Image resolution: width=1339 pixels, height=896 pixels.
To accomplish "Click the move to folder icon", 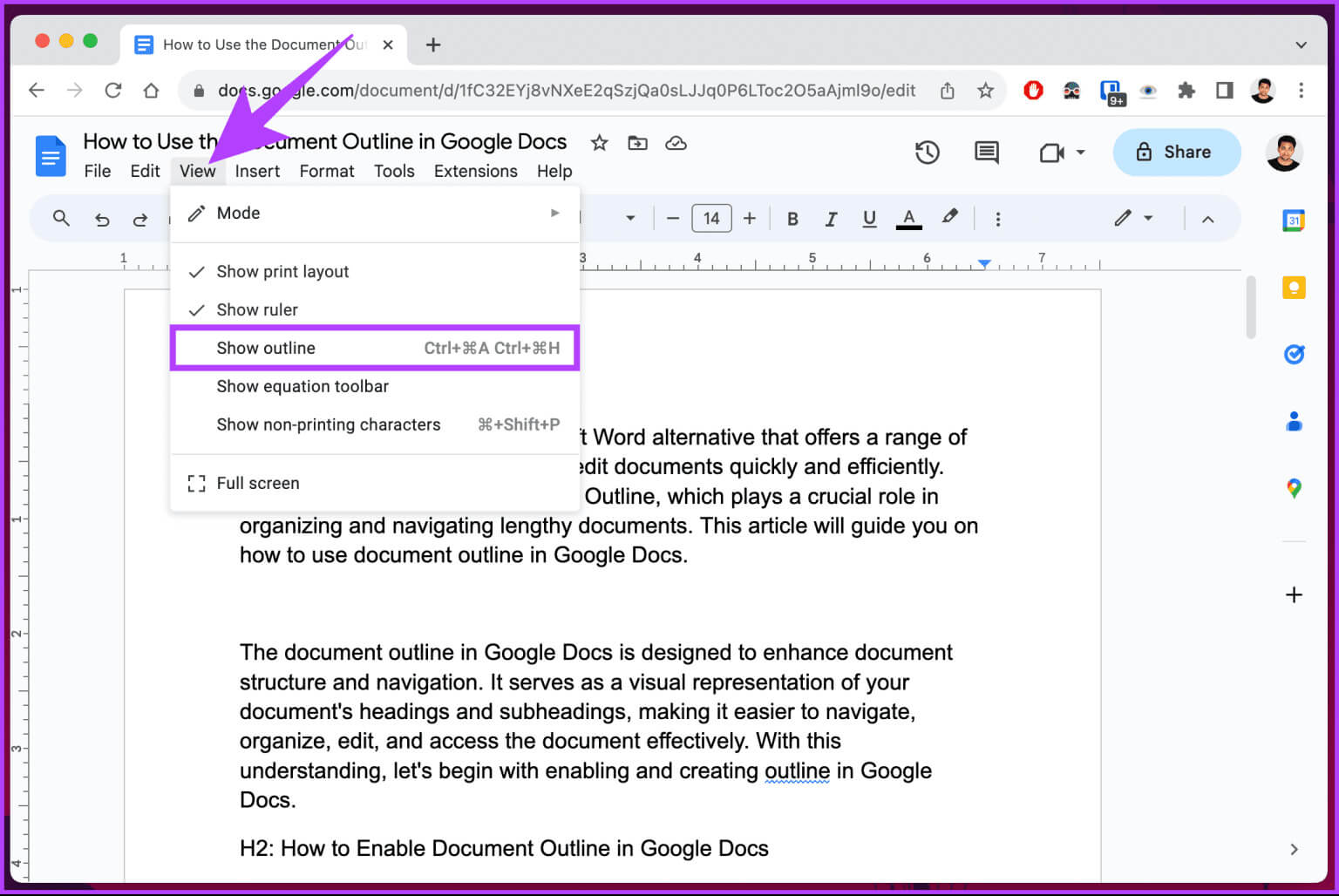I will point(637,143).
